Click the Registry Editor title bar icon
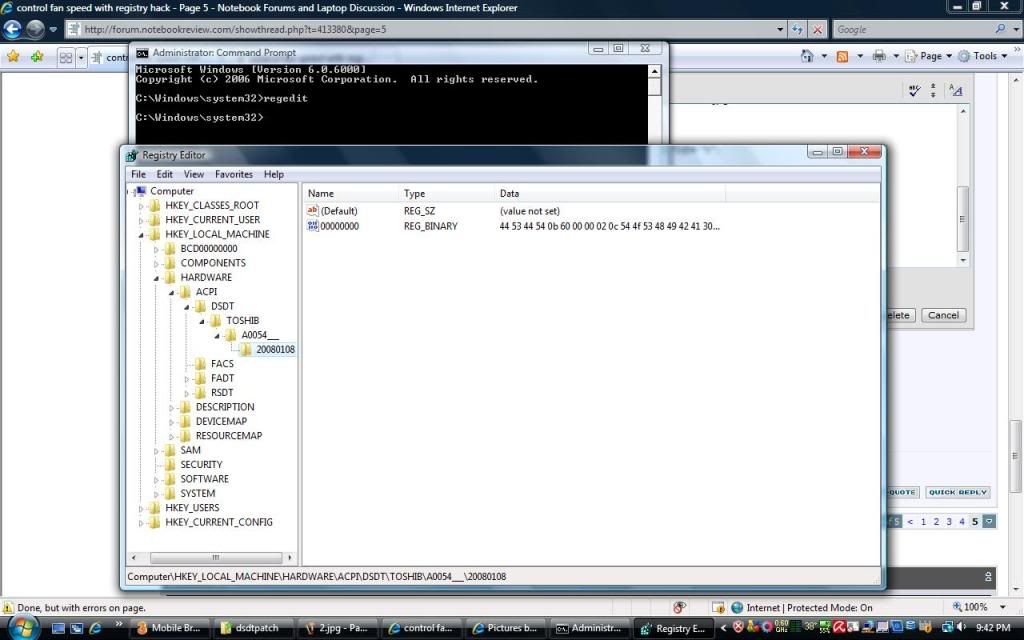 coord(132,155)
